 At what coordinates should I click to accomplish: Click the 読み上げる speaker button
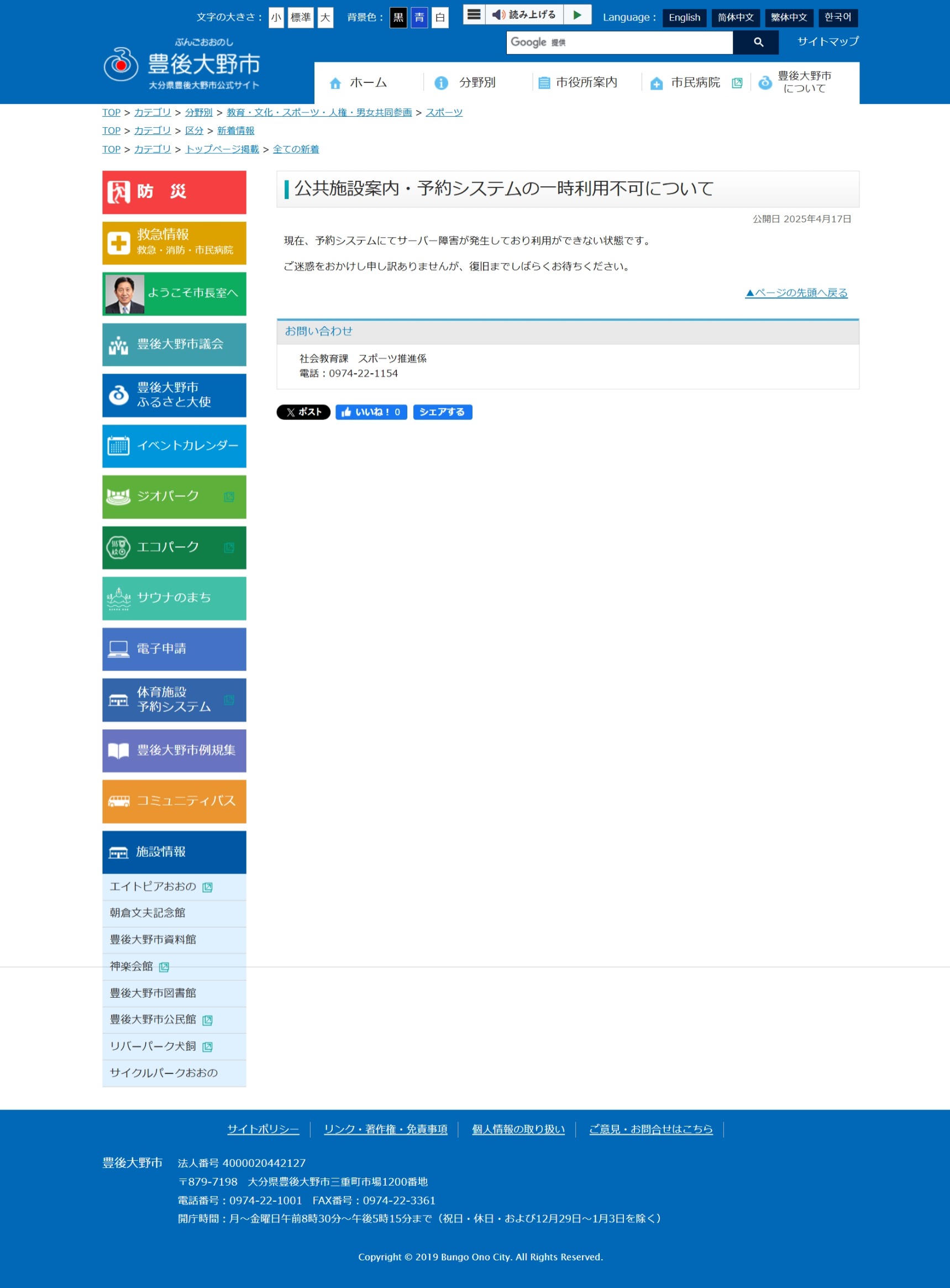point(524,15)
